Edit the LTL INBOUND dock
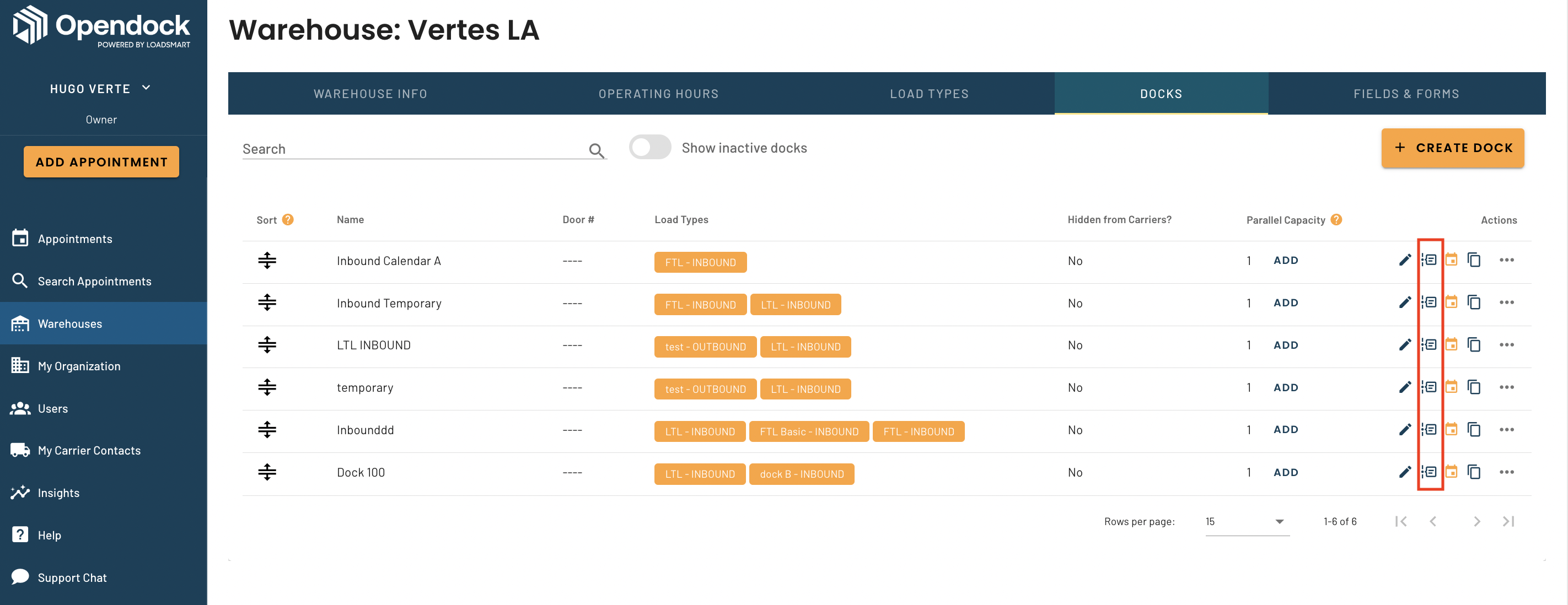 [1404, 345]
